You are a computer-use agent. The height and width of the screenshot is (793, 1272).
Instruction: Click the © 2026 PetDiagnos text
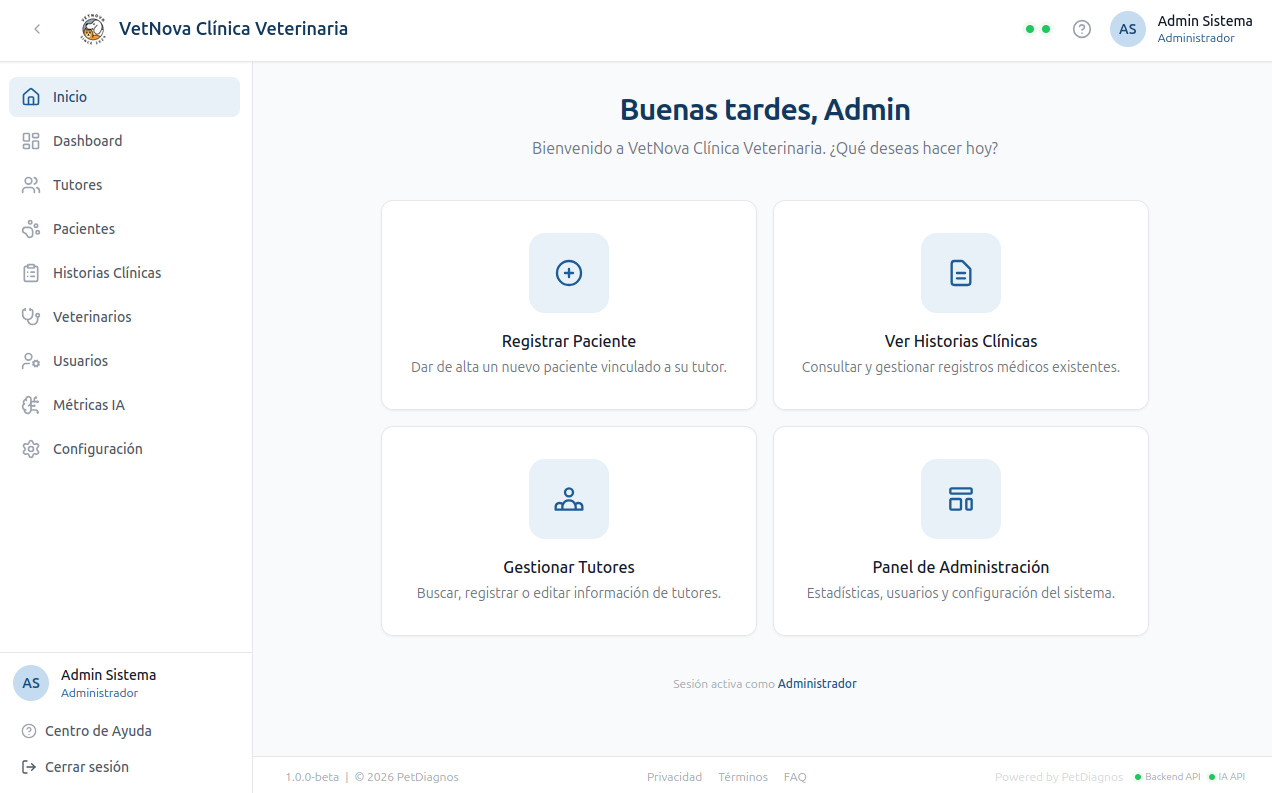(x=406, y=777)
